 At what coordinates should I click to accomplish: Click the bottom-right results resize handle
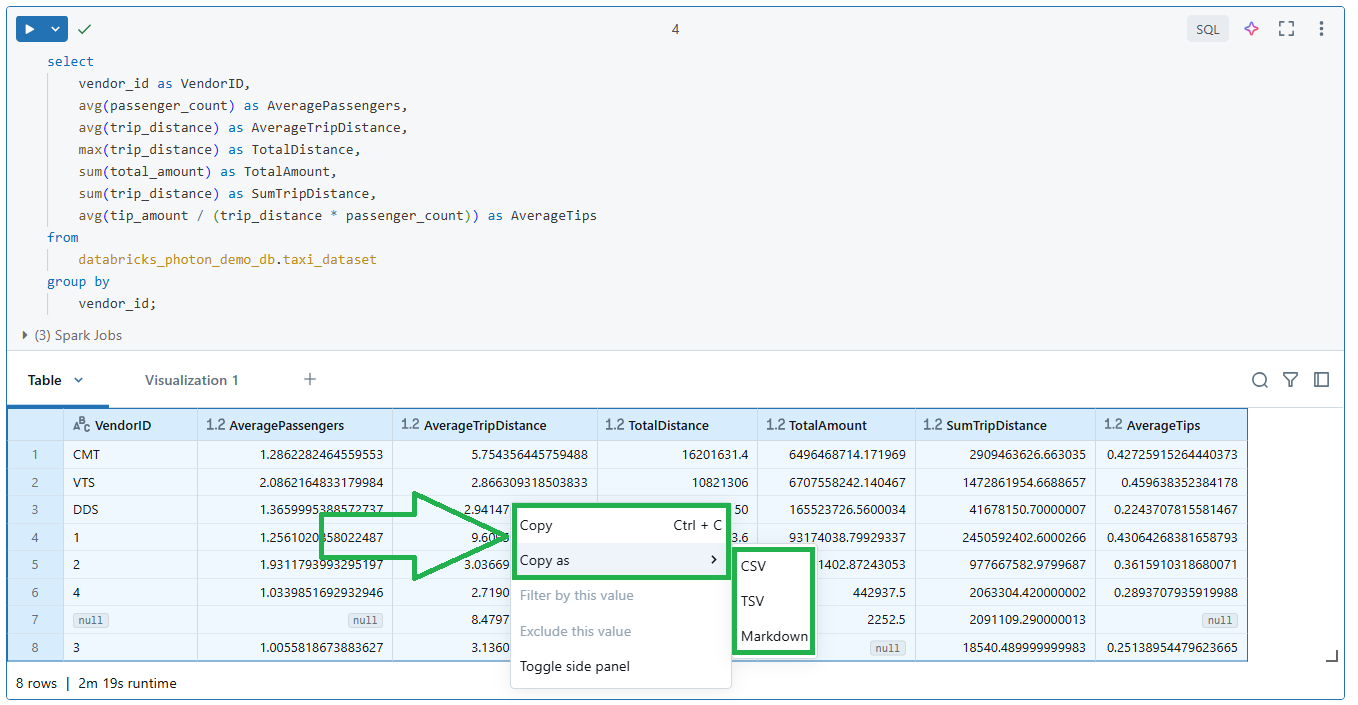point(1330,657)
